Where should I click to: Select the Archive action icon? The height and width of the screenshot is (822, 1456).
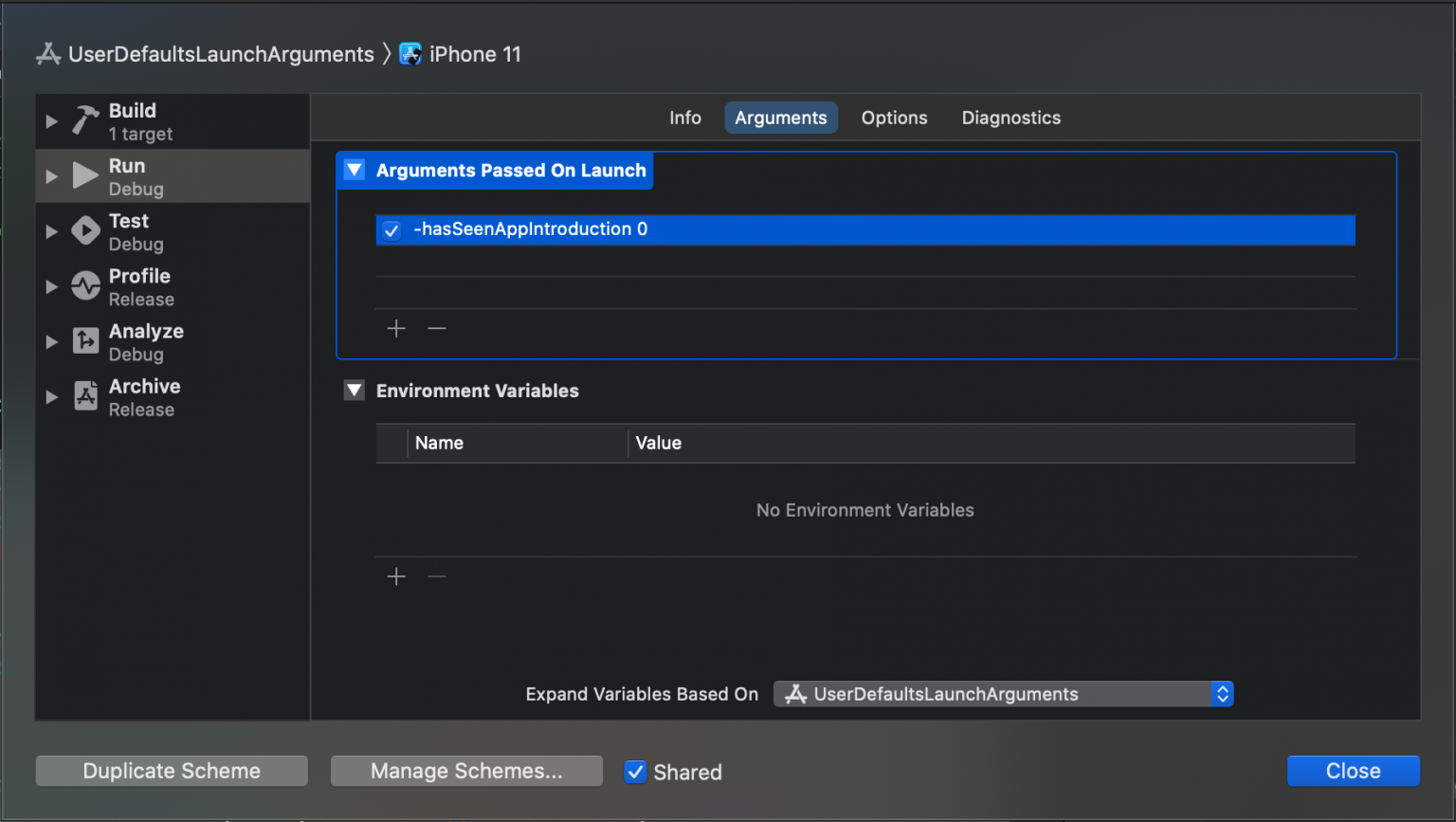(x=84, y=395)
